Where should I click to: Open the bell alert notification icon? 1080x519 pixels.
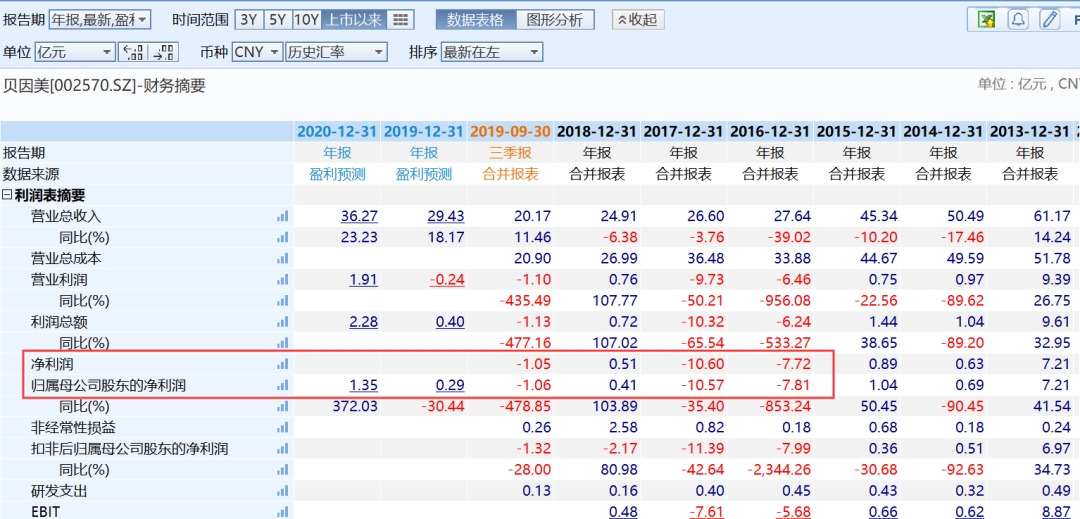pos(1018,20)
